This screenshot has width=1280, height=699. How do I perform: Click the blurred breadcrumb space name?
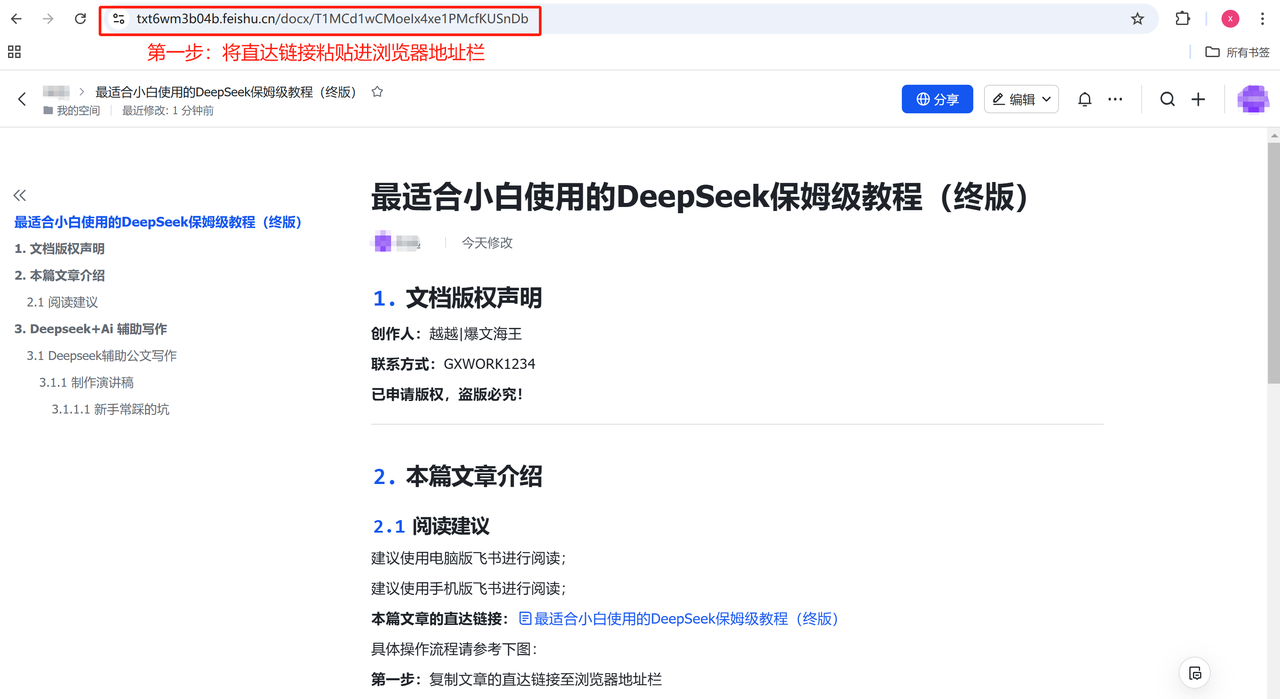57,92
